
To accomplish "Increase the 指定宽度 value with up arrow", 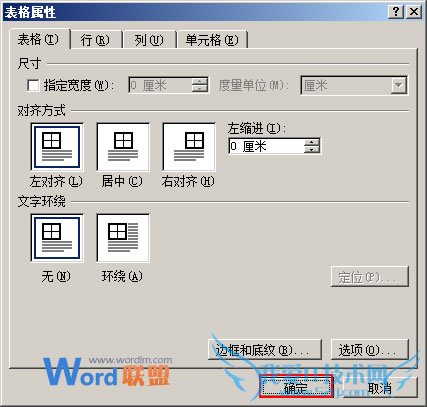I will pyautogui.click(x=200, y=82).
